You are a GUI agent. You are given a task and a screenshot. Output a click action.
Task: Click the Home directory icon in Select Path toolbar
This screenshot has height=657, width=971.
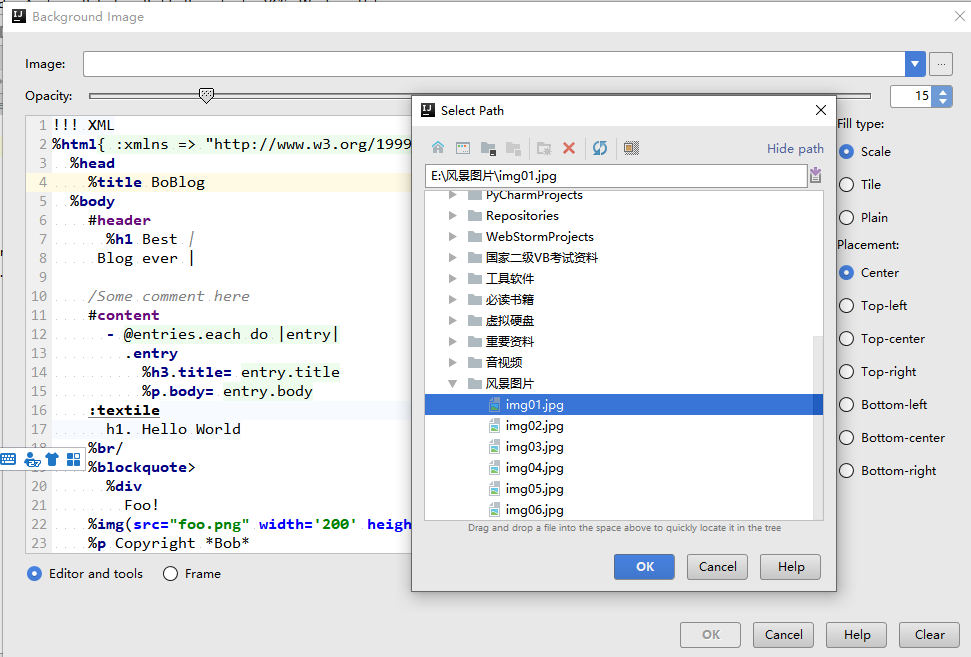pyautogui.click(x=438, y=148)
